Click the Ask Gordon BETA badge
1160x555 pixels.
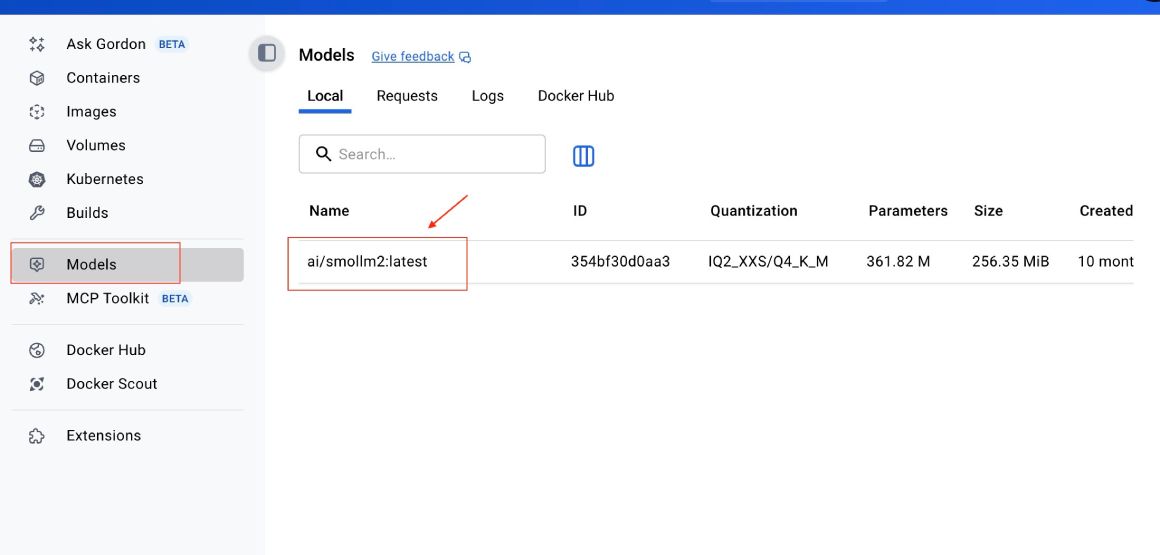172,44
